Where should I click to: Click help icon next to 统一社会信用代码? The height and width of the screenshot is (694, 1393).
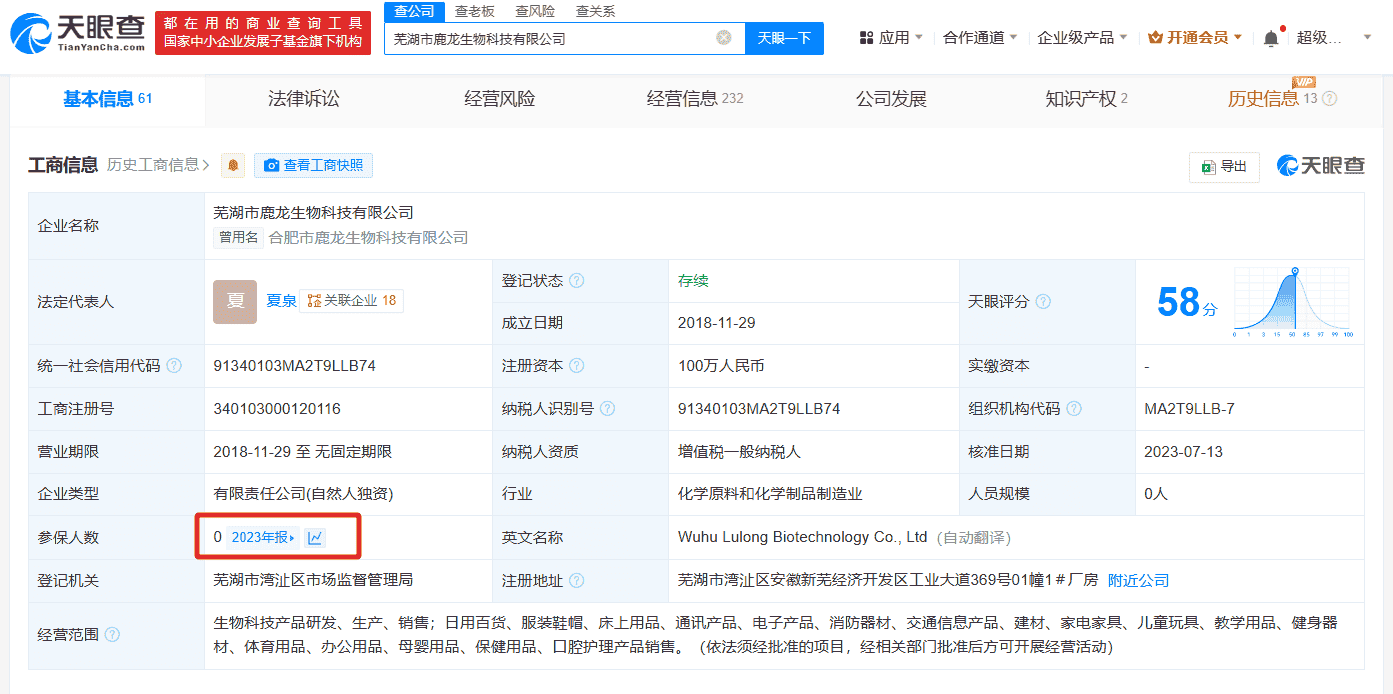175,366
